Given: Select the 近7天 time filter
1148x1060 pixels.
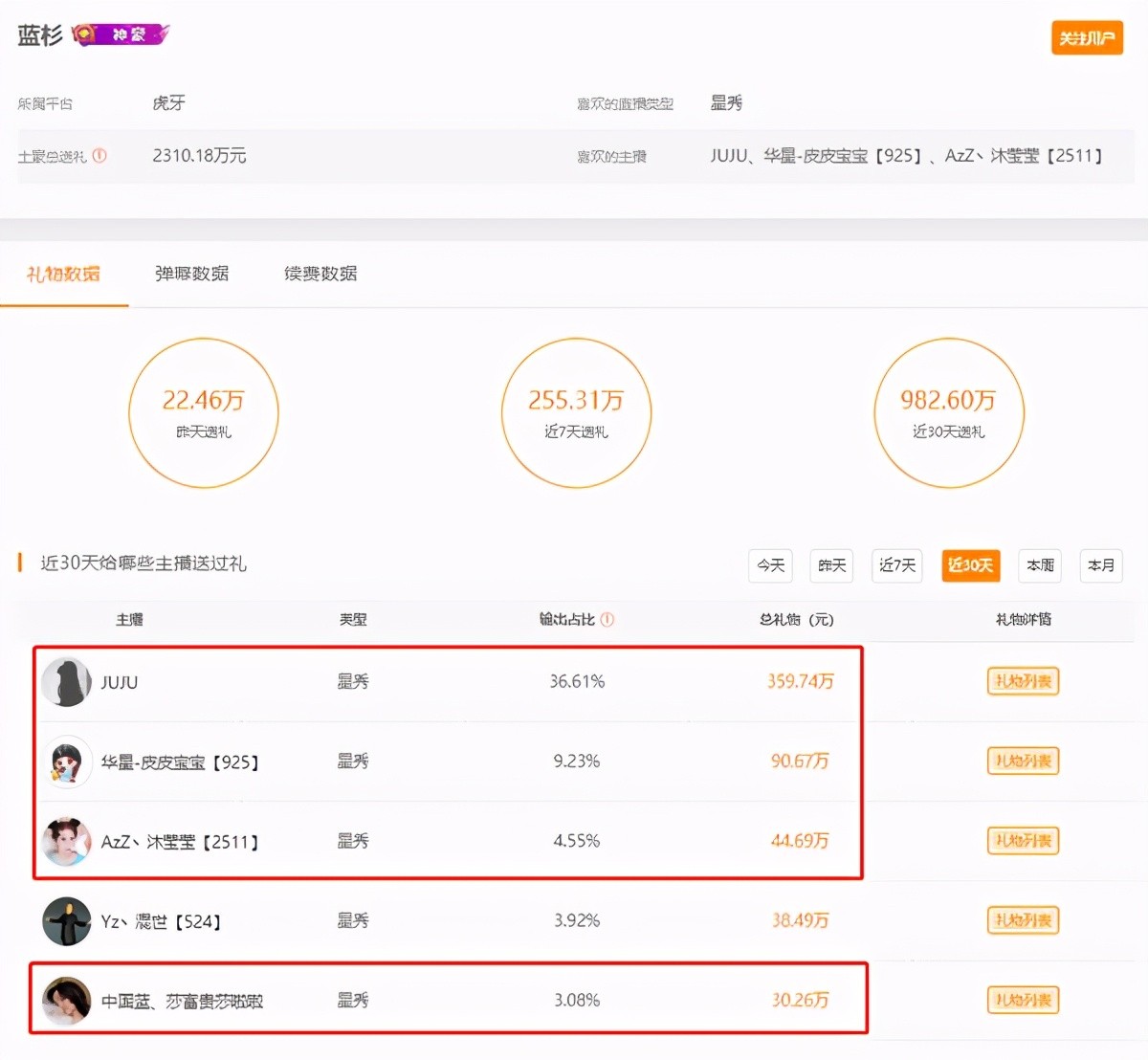Looking at the screenshot, I should tap(896, 565).
